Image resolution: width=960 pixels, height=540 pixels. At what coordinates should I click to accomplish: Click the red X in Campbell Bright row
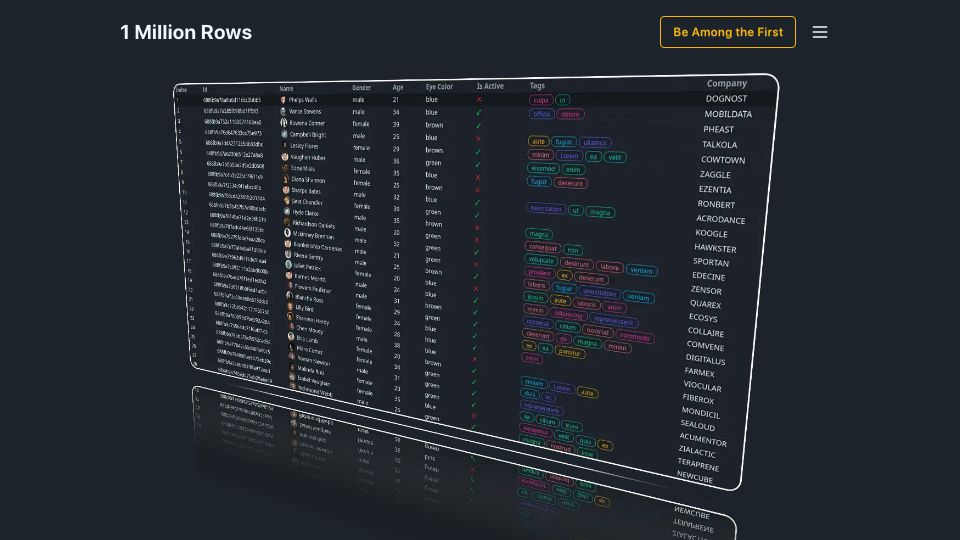coord(478,138)
